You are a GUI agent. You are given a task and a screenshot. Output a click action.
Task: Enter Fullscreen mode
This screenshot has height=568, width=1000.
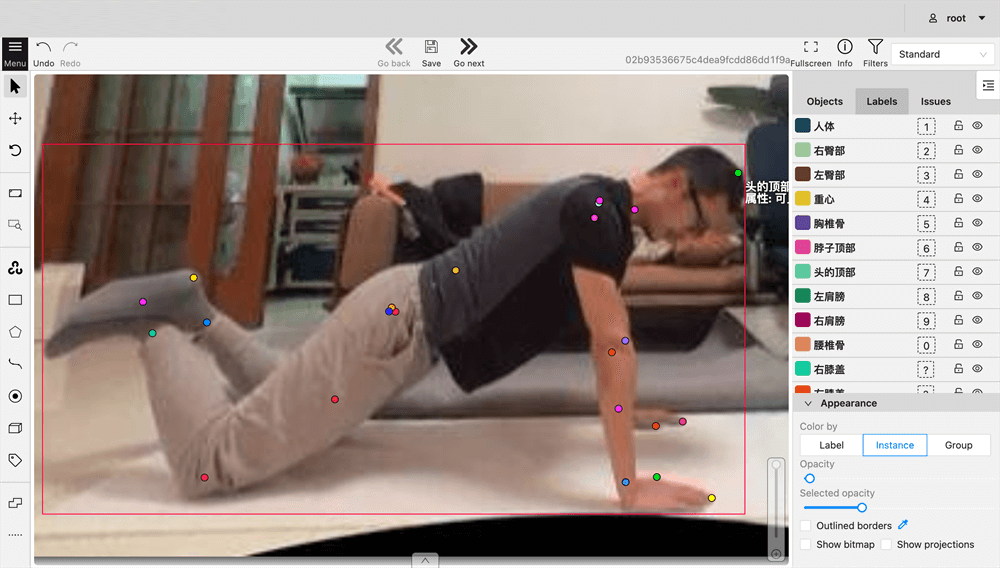[x=811, y=54]
